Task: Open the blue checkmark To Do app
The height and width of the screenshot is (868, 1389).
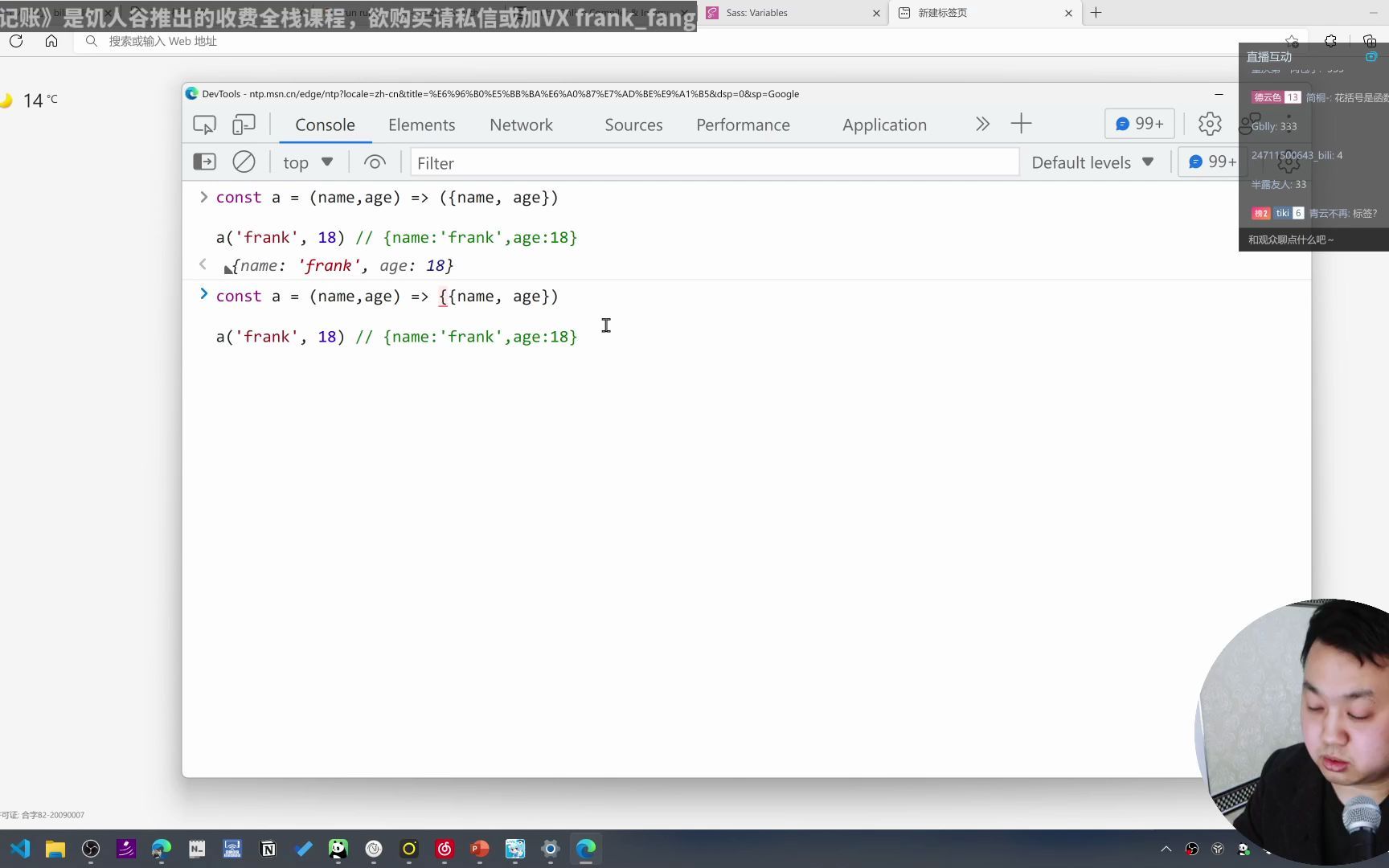Action: coord(303,849)
